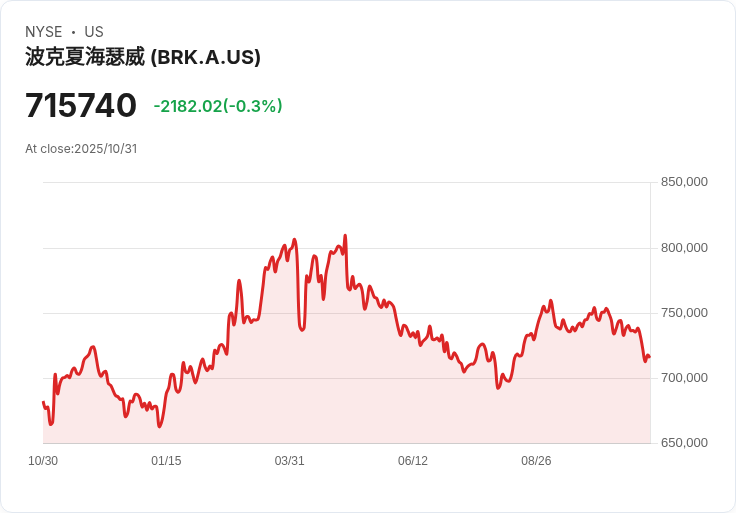Click the At close:2025/10/31 timestamp
Image resolution: width=736 pixels, height=513 pixels.
[x=81, y=149]
